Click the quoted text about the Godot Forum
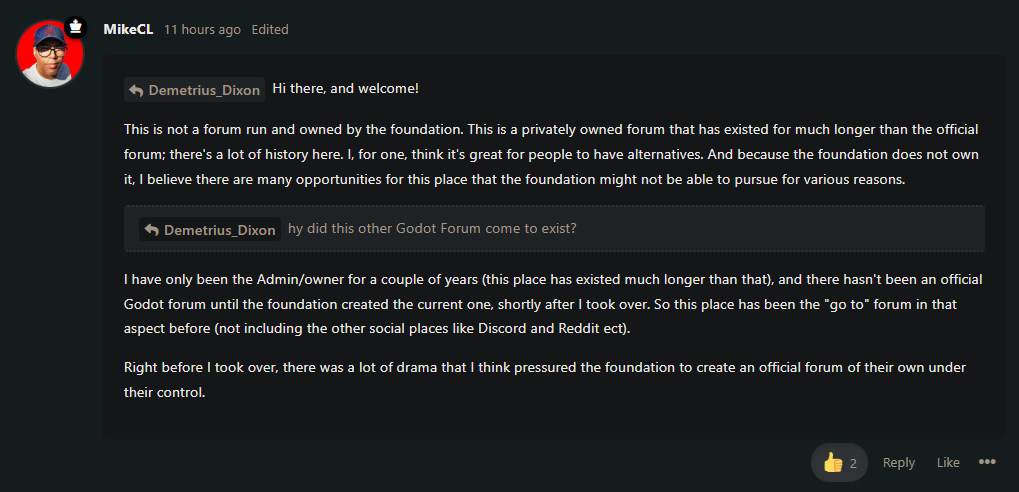Viewport: 1019px width, 492px height. click(x=432, y=228)
